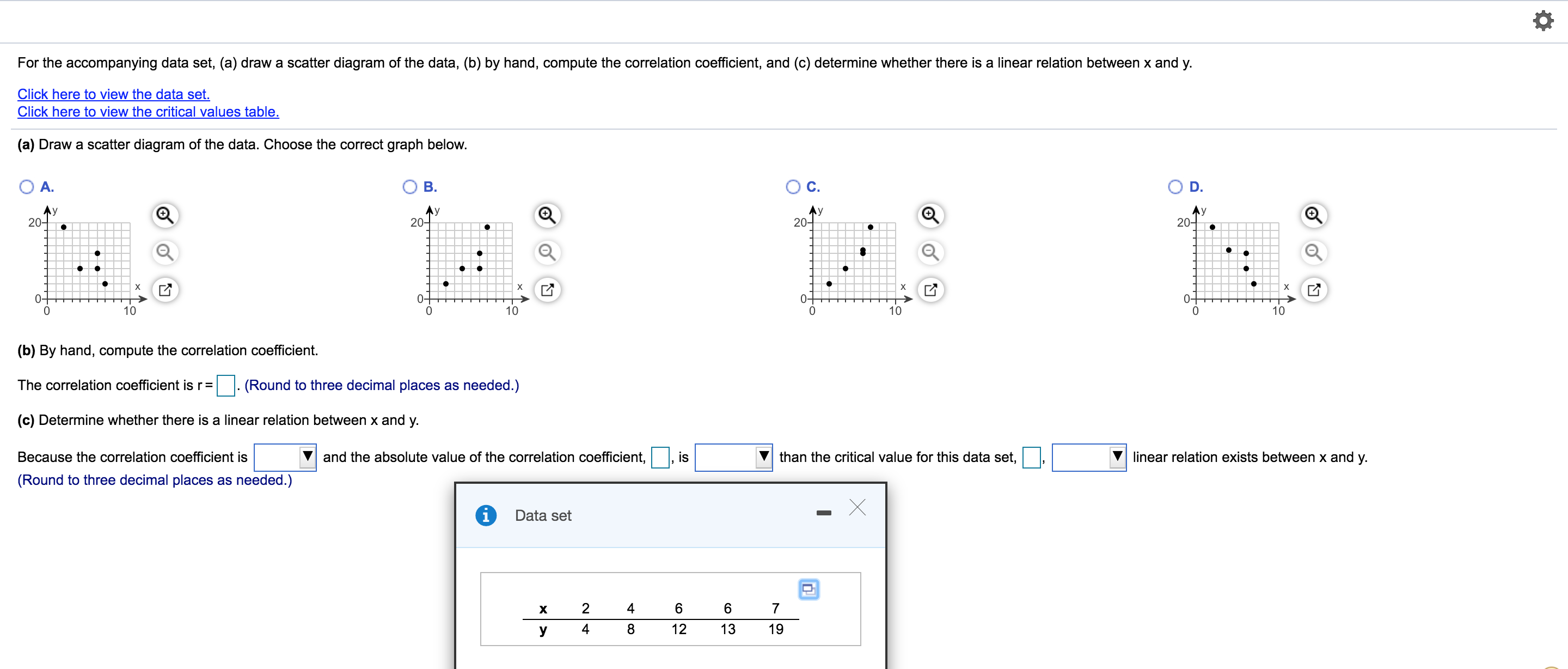Open the correlation coefficient sign dropdown
The image size is (1568, 669).
308,457
